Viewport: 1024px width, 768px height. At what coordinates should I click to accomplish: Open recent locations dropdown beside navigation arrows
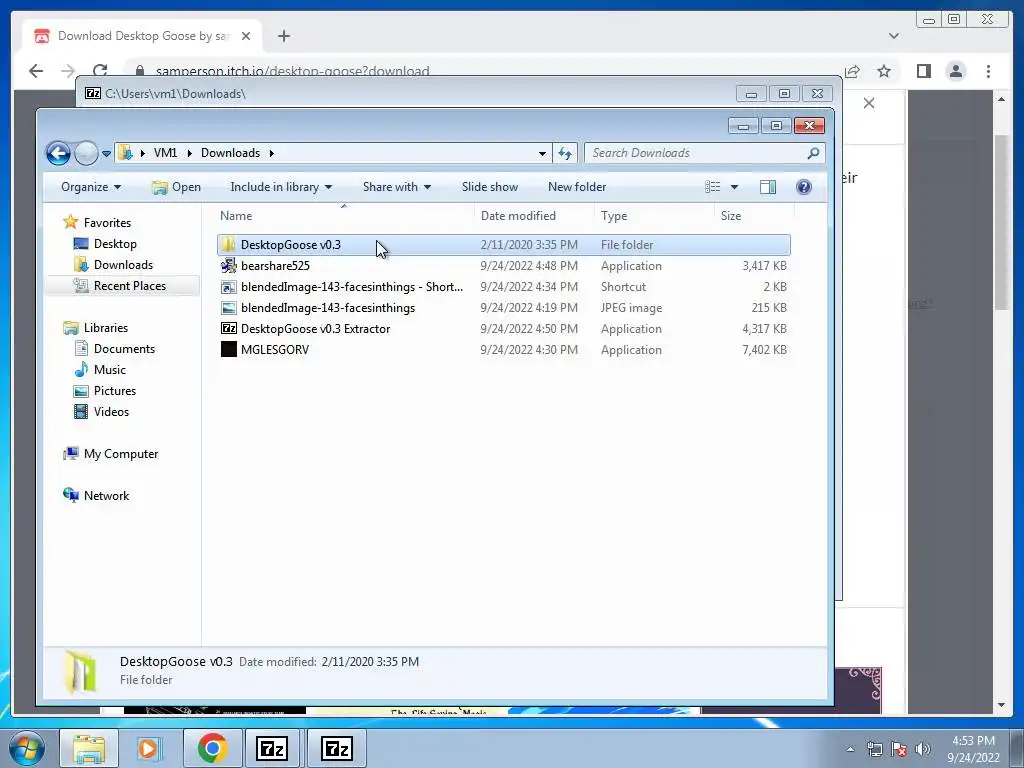click(x=106, y=153)
